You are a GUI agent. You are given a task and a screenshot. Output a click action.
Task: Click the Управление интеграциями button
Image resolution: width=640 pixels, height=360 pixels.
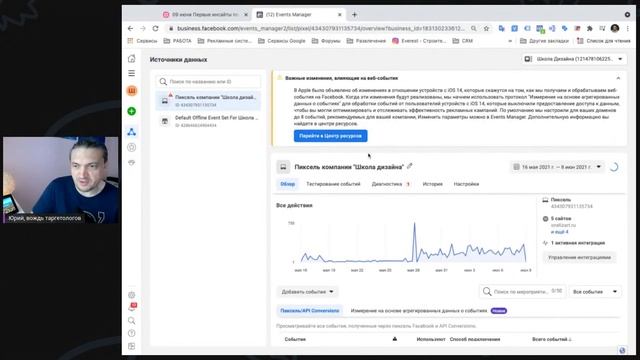(579, 258)
